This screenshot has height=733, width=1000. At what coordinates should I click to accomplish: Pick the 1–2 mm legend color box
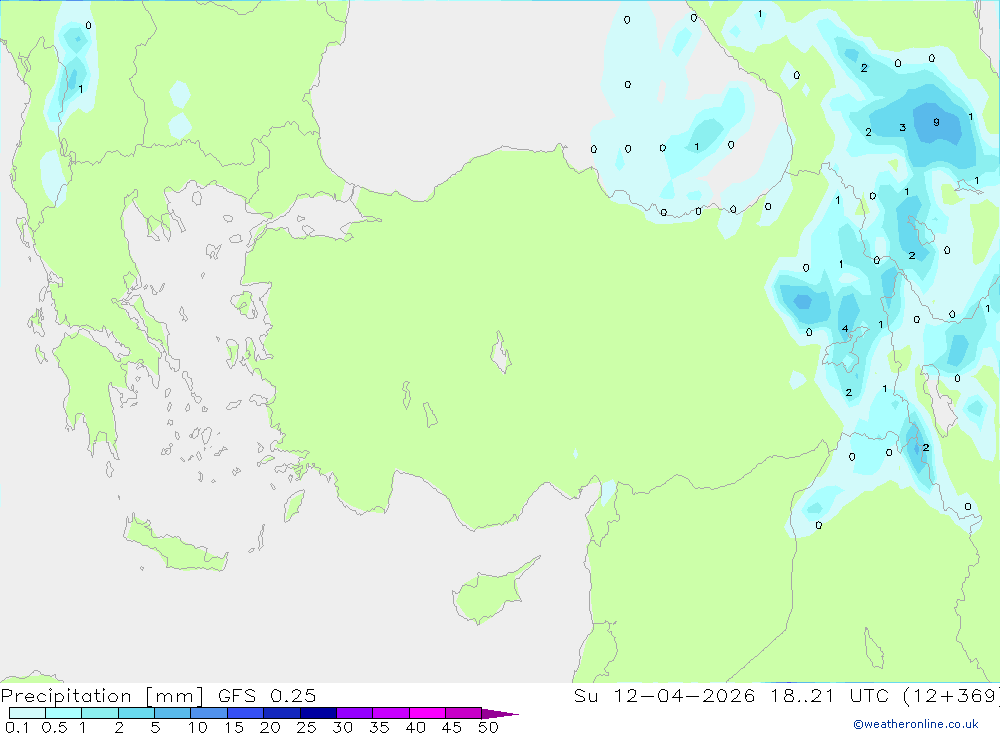coord(100,713)
